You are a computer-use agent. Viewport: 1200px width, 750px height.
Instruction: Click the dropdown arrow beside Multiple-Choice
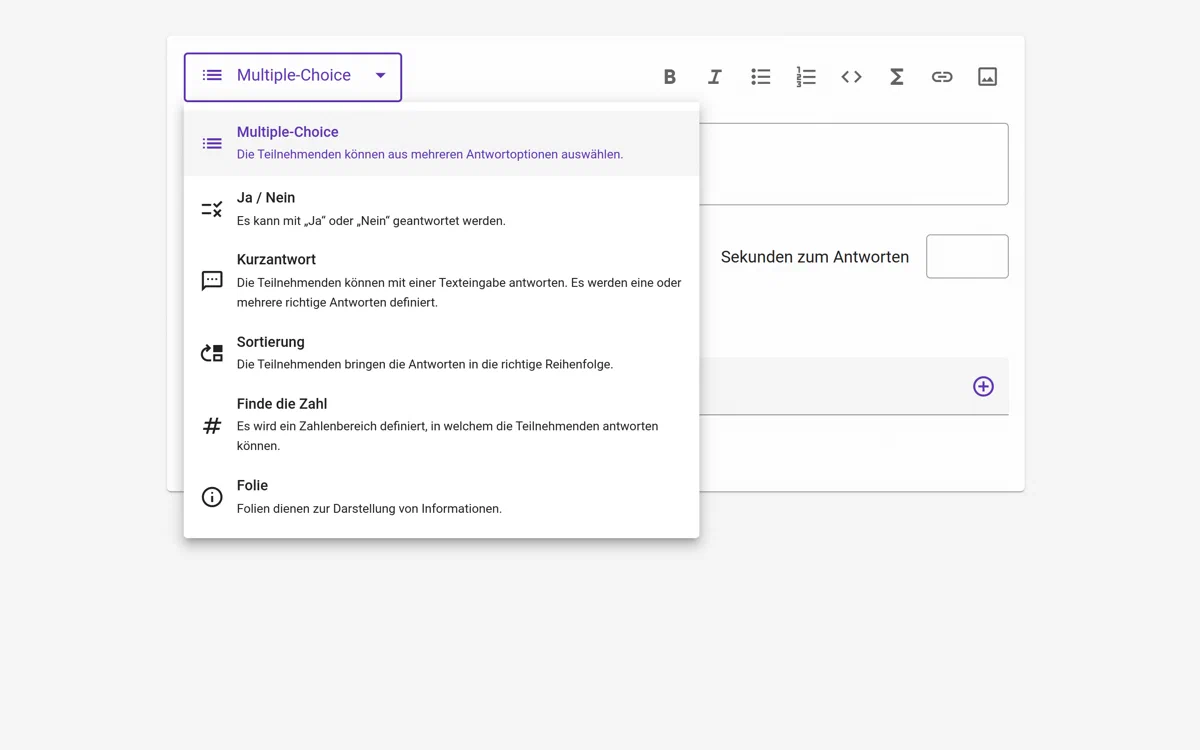tap(380, 76)
